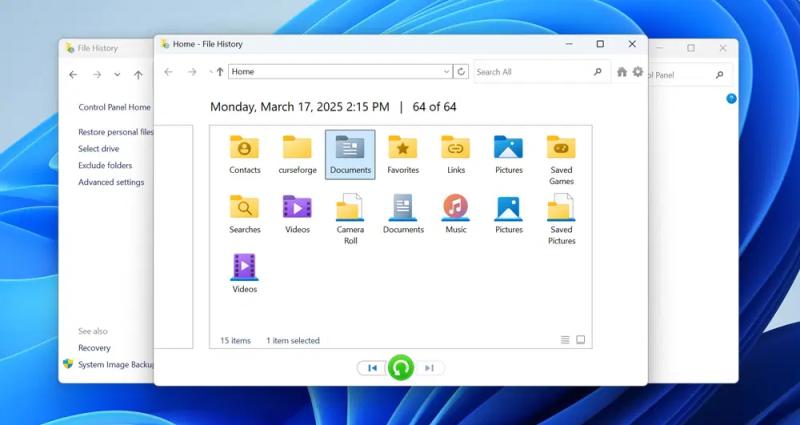Viewport: 800px width, 425px height.
Task: Select the Contacts folder
Action: coord(244,154)
